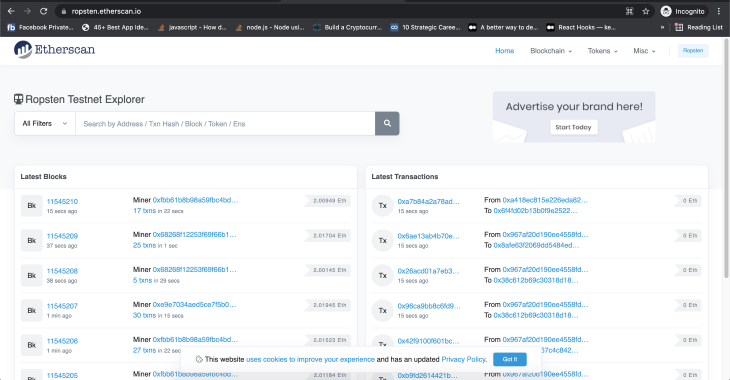Click the Tx icon for 0xa7b84a2a78ad
The height and width of the screenshot is (380, 730).
383,205
